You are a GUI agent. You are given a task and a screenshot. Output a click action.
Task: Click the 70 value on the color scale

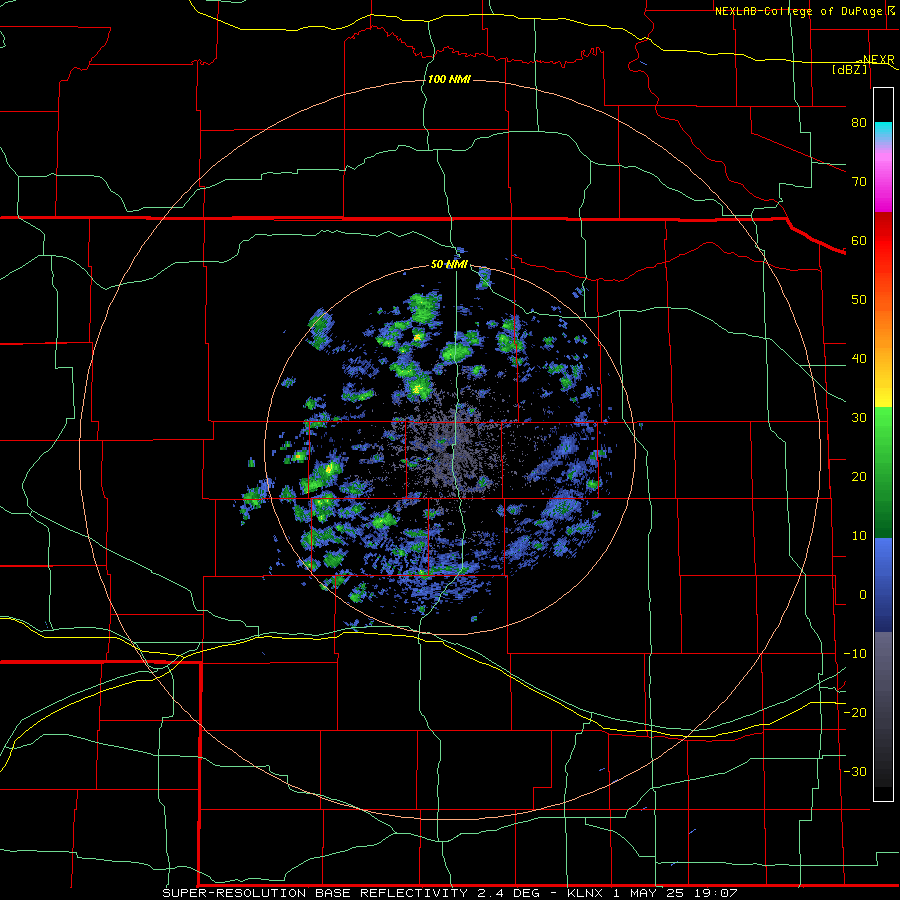point(859,182)
